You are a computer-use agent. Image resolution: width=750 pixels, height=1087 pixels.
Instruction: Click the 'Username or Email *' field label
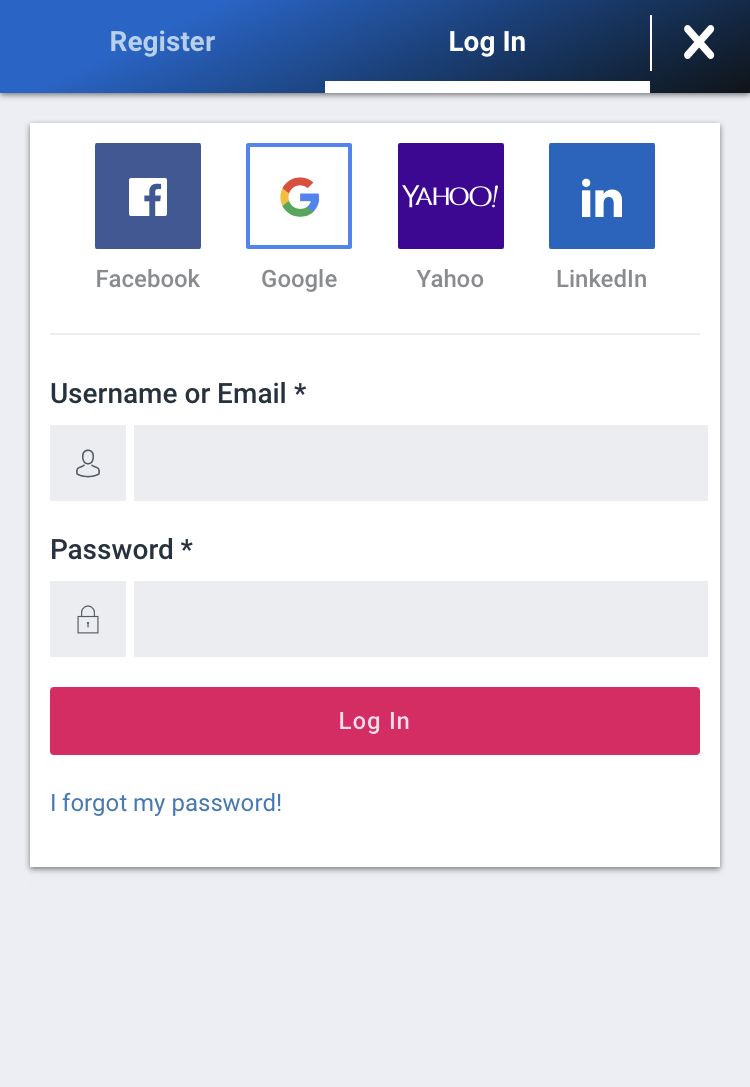pos(178,394)
